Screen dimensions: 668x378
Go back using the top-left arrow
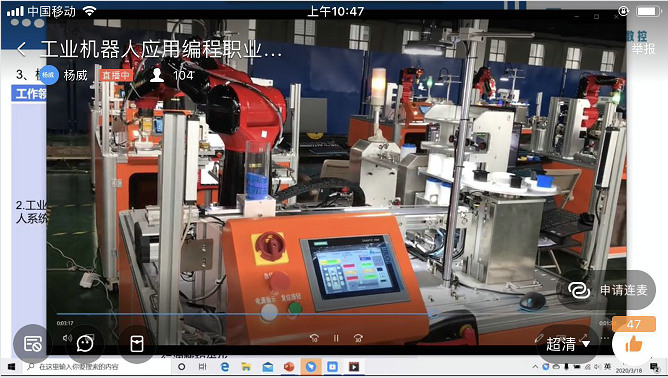(x=21, y=49)
